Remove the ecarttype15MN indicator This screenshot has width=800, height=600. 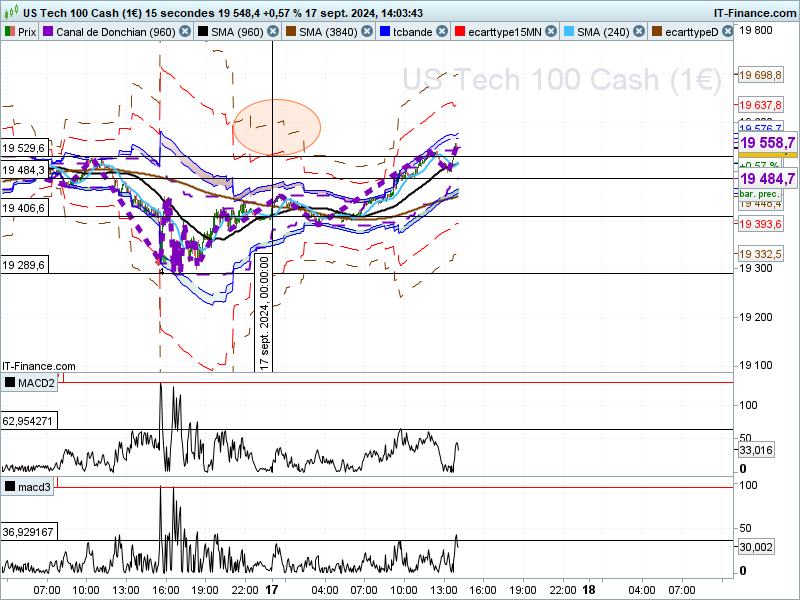551,32
